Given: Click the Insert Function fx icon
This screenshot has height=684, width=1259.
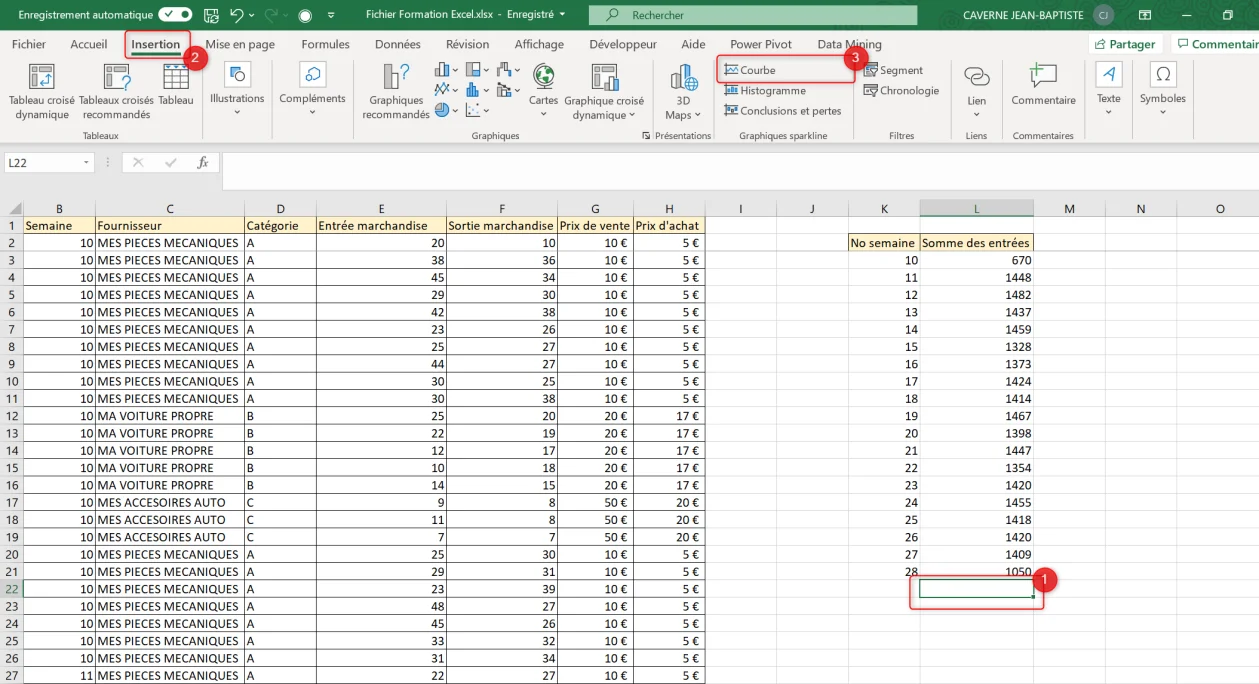Looking at the screenshot, I should pyautogui.click(x=202, y=162).
